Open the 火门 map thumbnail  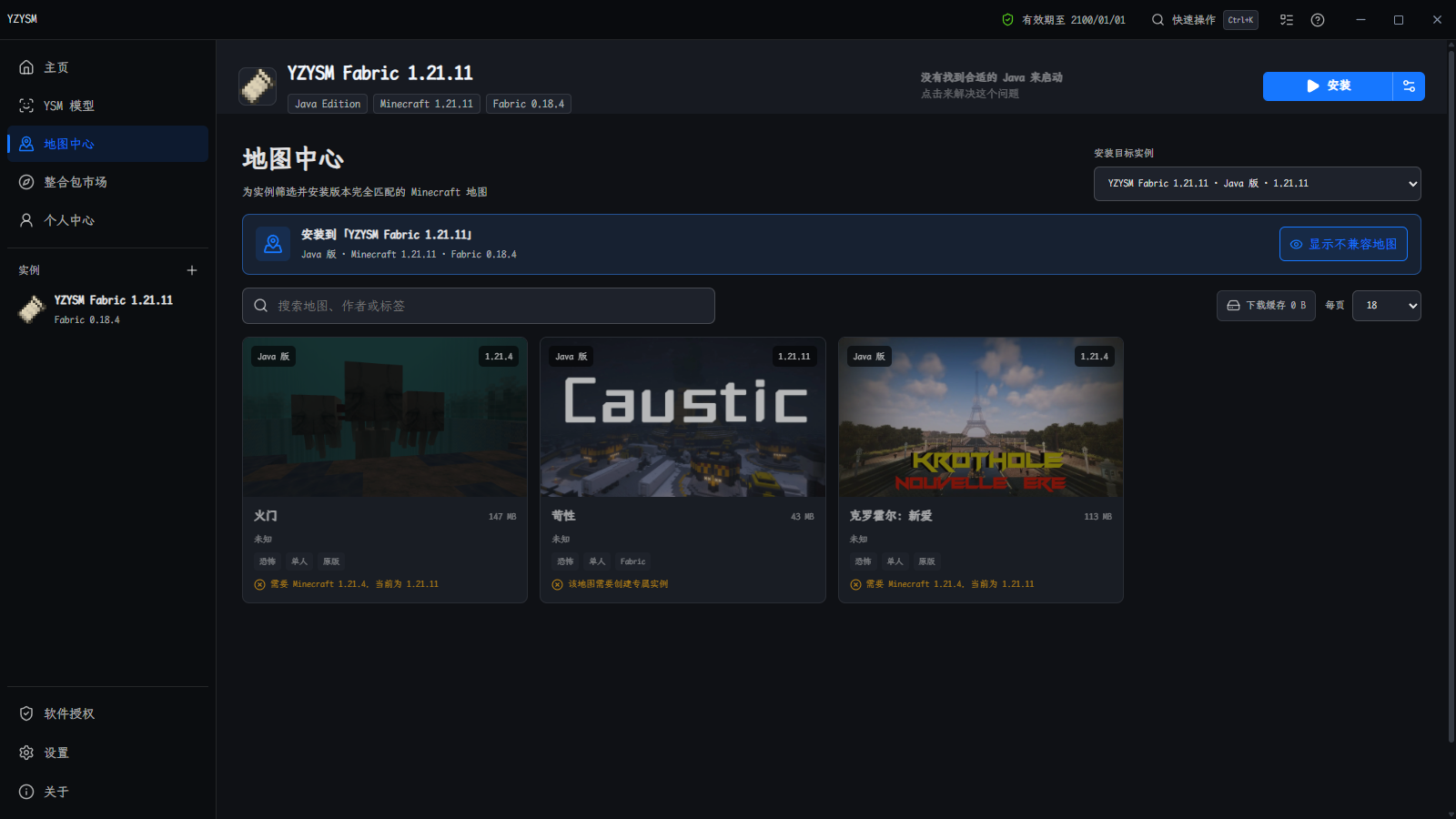tap(385, 418)
